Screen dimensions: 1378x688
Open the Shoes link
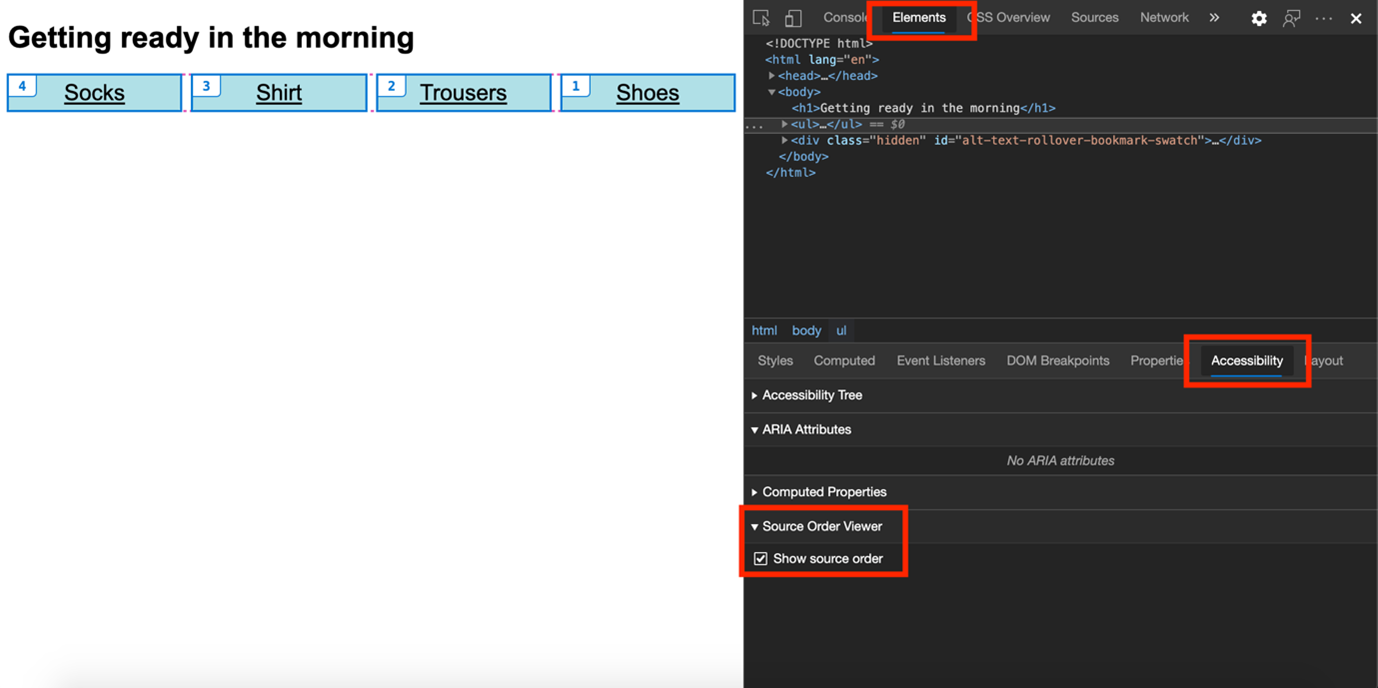pyautogui.click(x=648, y=93)
